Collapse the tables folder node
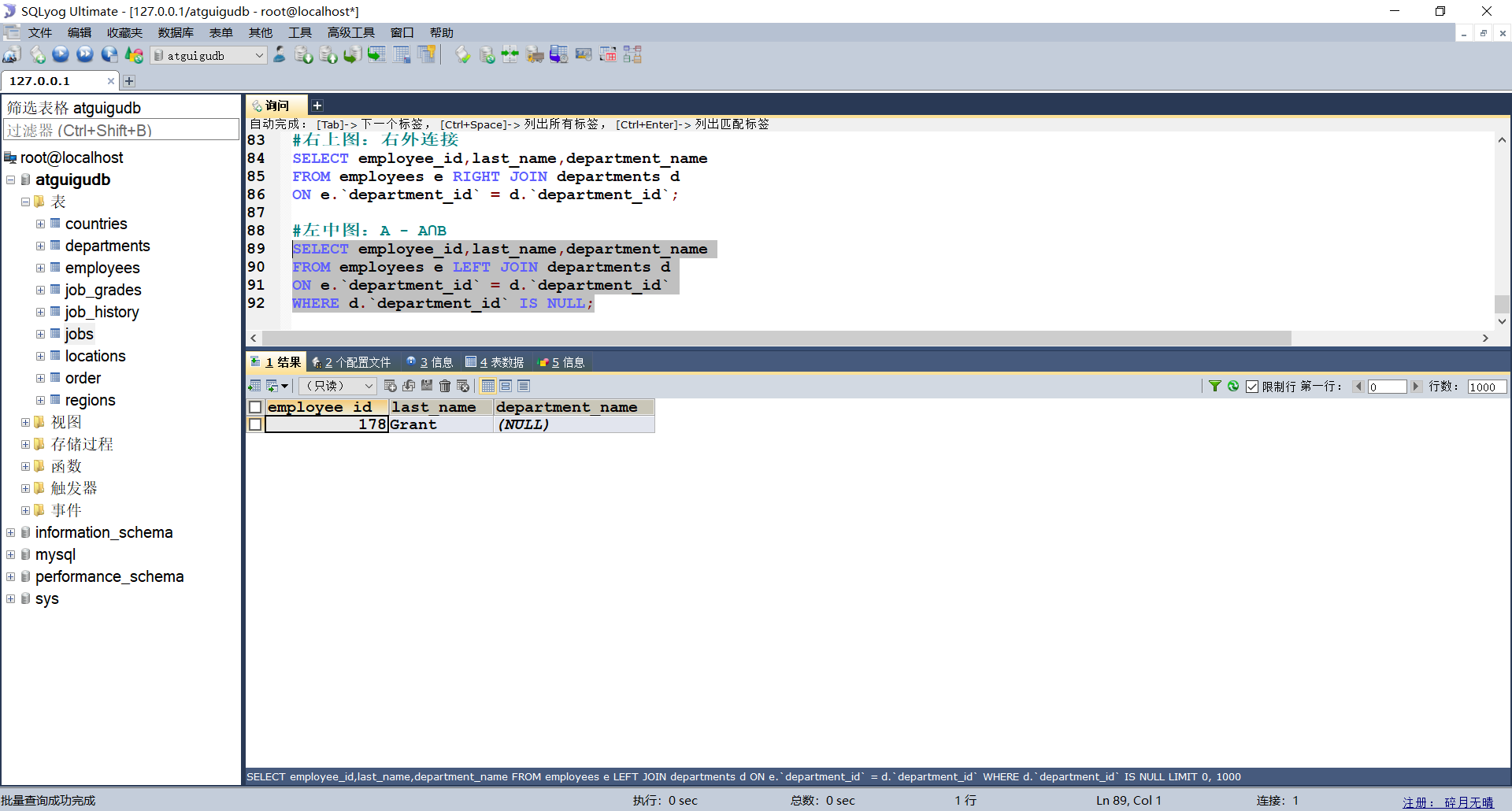This screenshot has width=1512, height=811. pyautogui.click(x=25, y=202)
